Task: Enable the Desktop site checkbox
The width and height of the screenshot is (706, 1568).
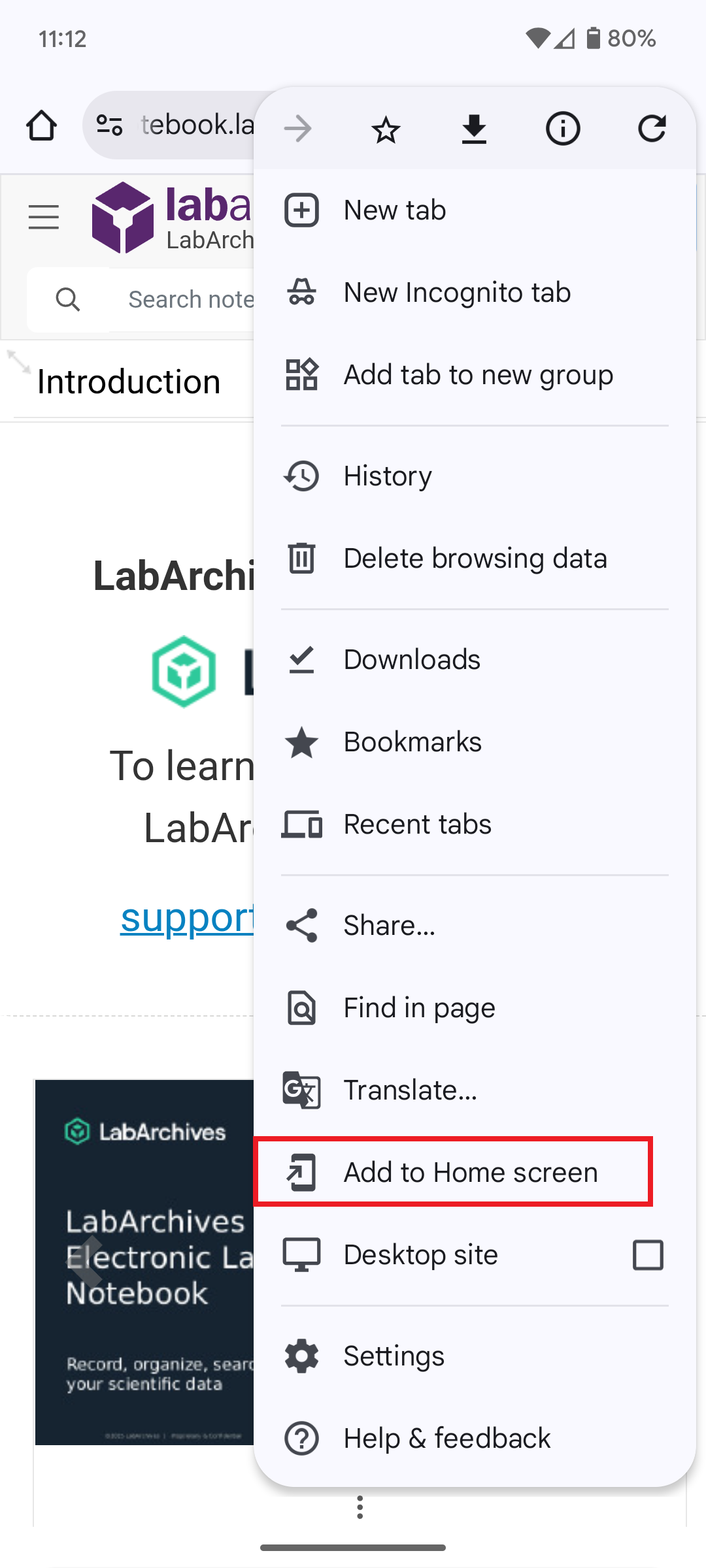Action: click(647, 1254)
